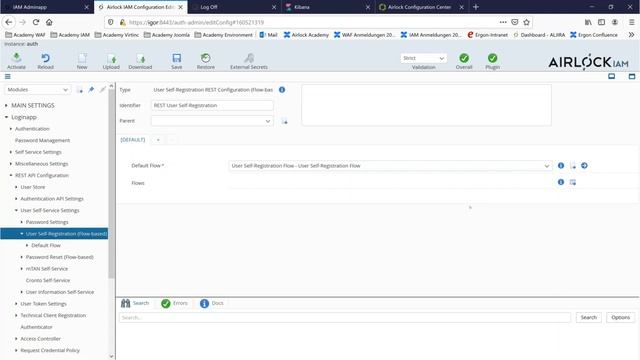Select the [DEFAULT] tab
The width and height of the screenshot is (640, 360).
[133, 140]
